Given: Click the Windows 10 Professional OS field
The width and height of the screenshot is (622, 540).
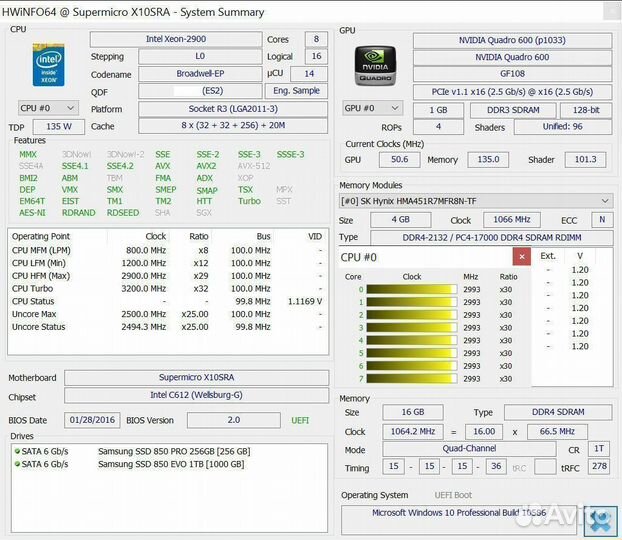Looking at the screenshot, I should [x=459, y=519].
